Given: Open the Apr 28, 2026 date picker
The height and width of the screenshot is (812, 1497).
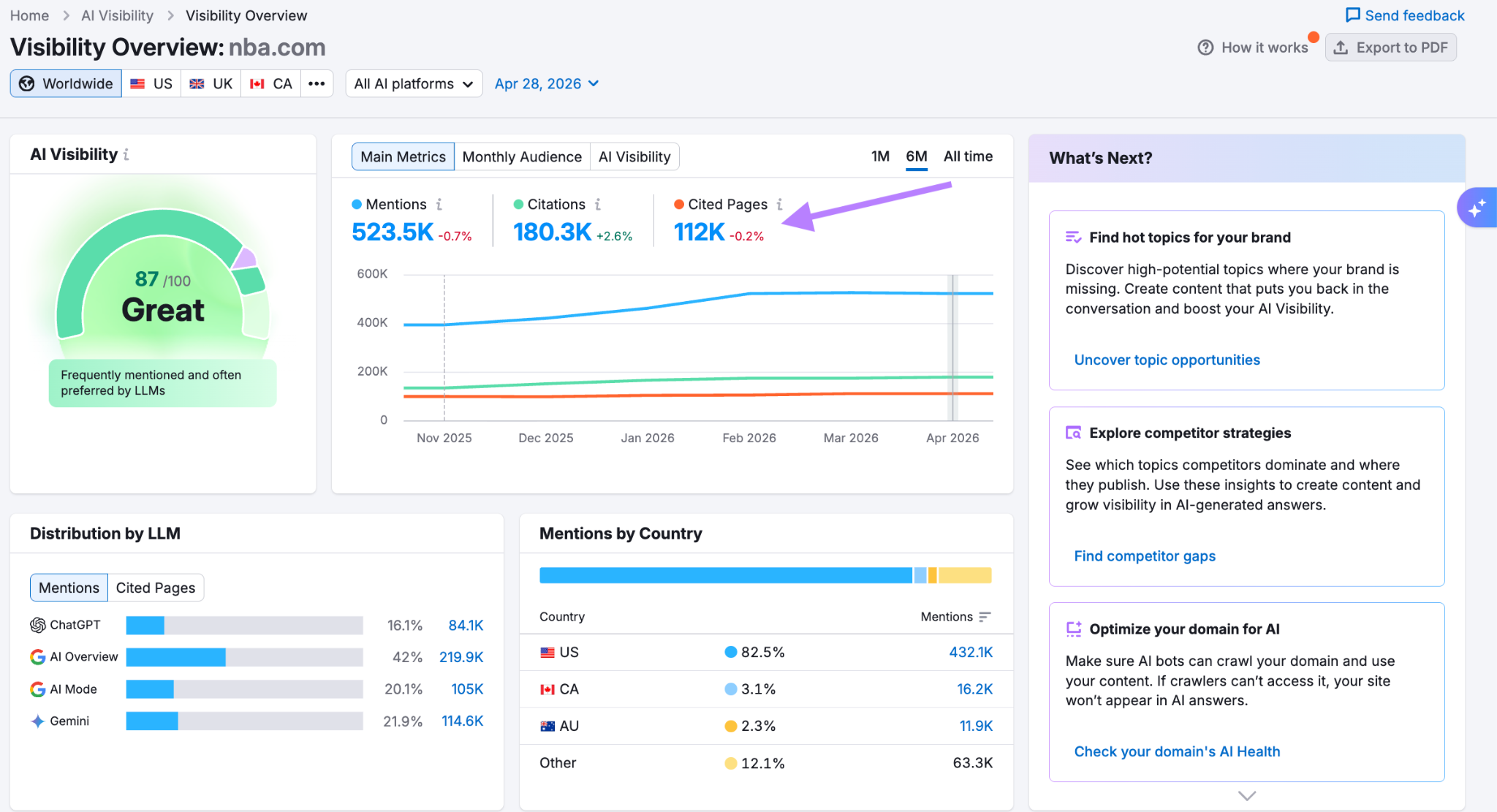Looking at the screenshot, I should [x=547, y=83].
